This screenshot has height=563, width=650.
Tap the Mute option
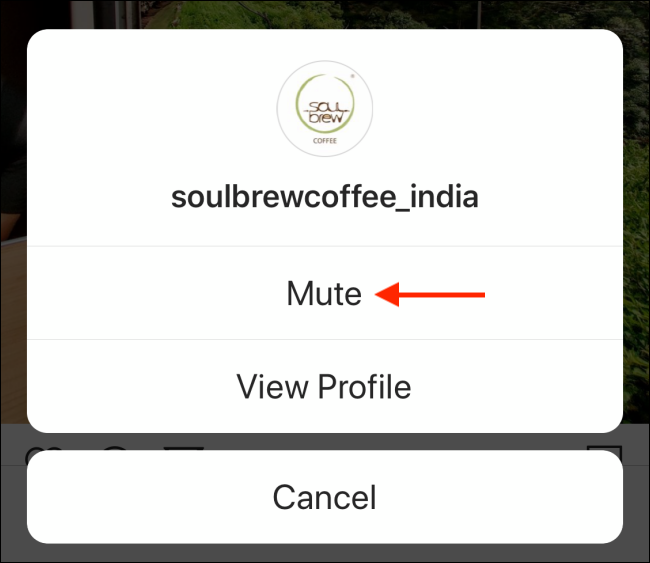point(325,293)
